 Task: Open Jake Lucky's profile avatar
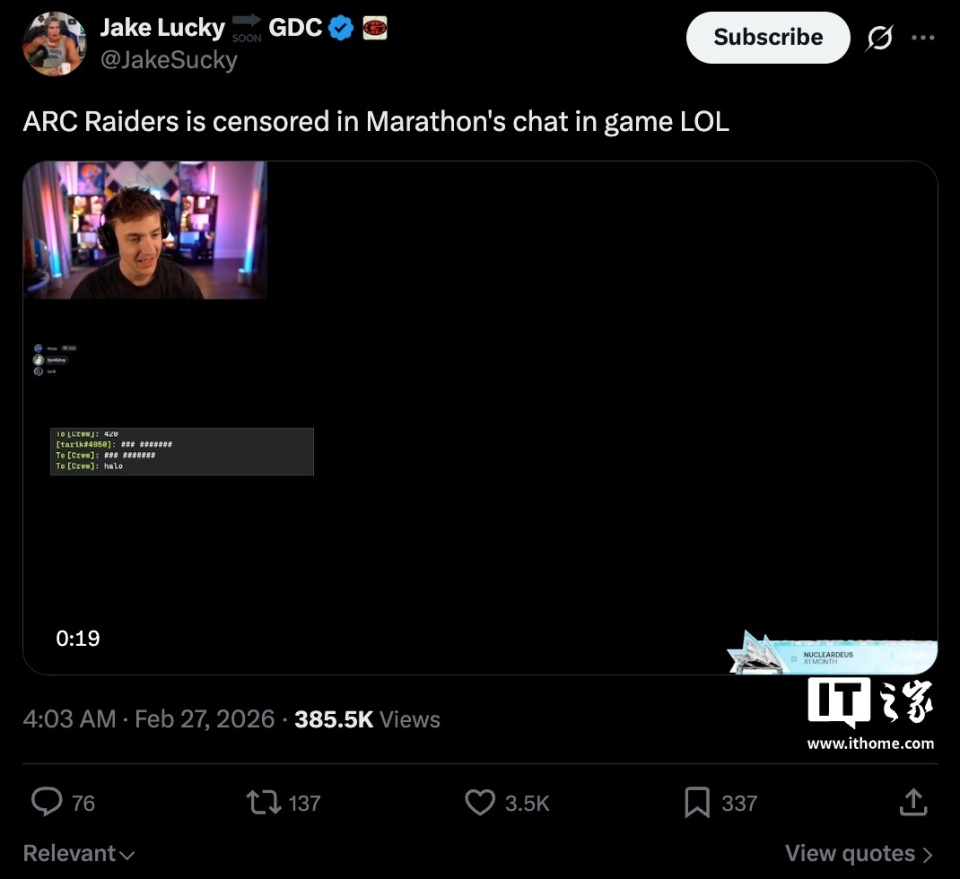point(54,43)
